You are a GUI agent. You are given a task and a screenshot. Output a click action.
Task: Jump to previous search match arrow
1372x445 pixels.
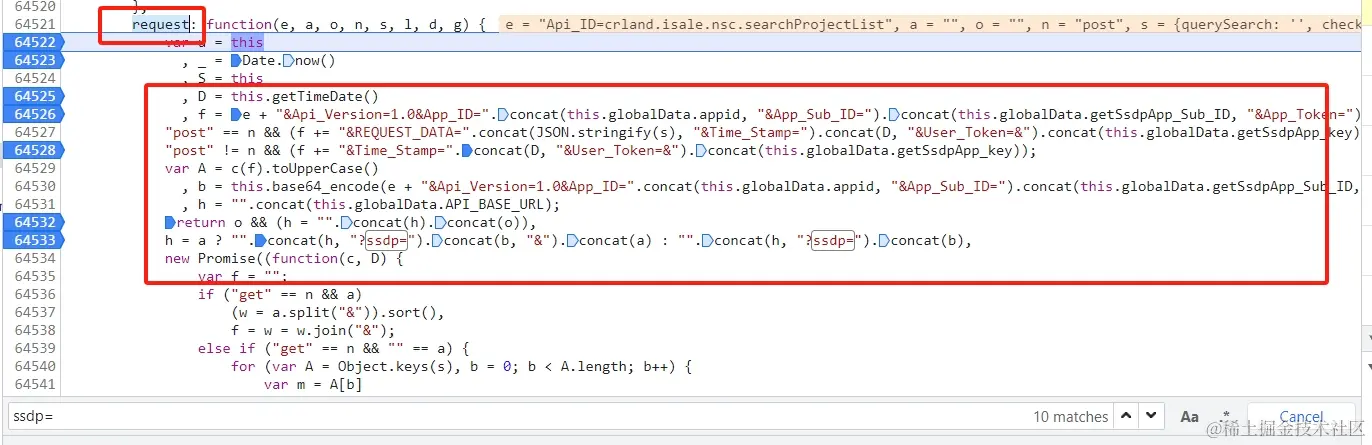(x=1127, y=416)
